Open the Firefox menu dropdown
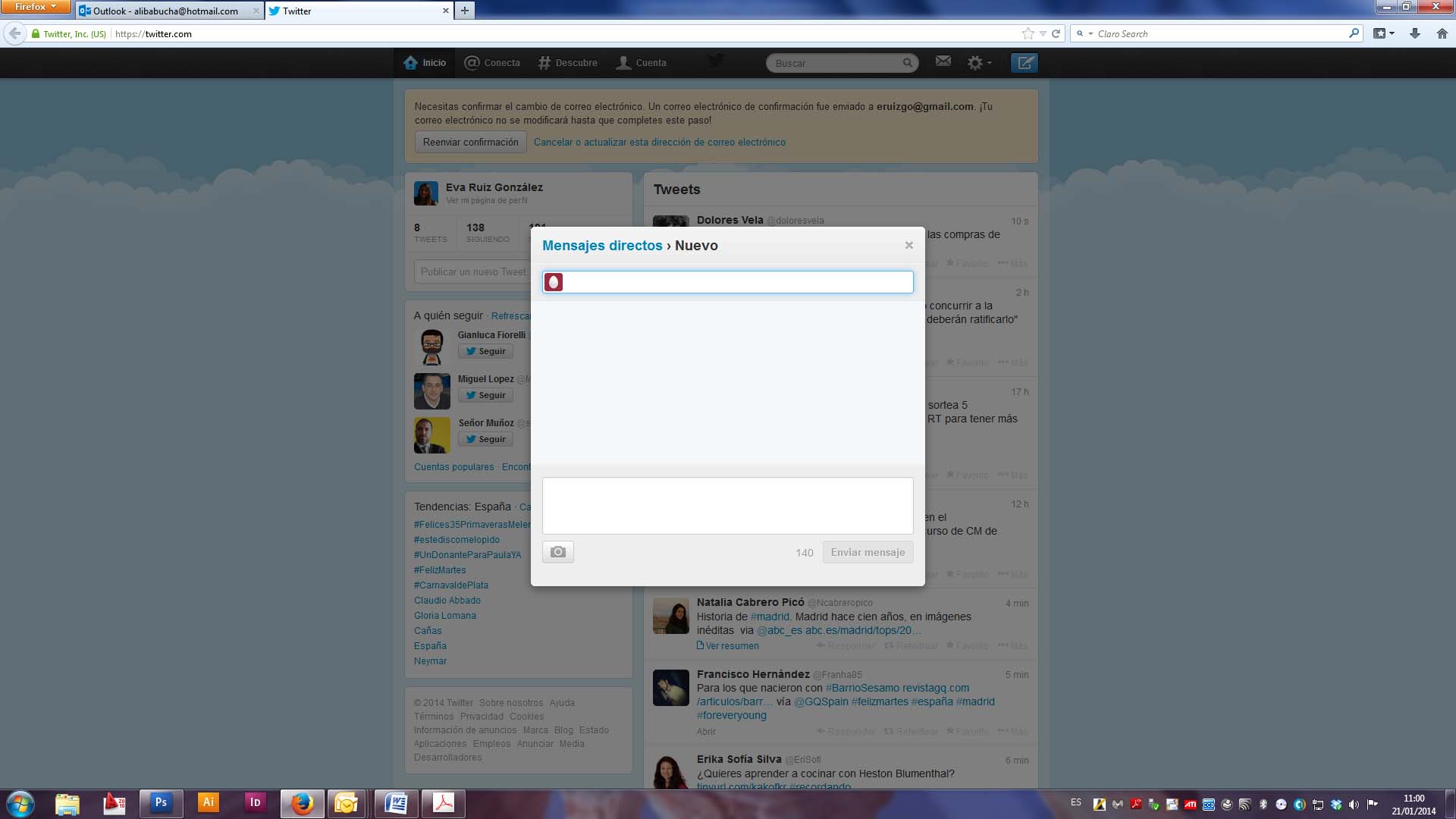This screenshot has height=819, width=1456. point(35,7)
